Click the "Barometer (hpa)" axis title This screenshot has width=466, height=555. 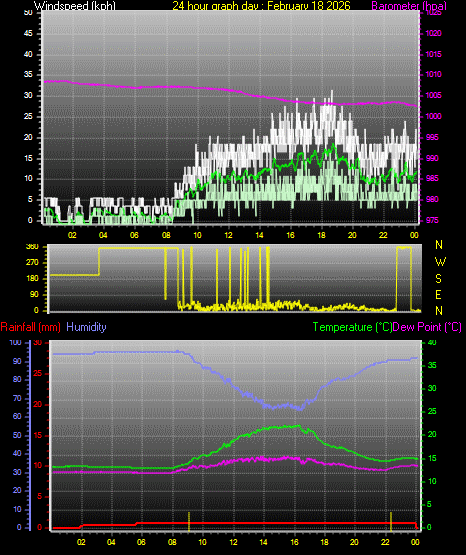(x=409, y=6)
